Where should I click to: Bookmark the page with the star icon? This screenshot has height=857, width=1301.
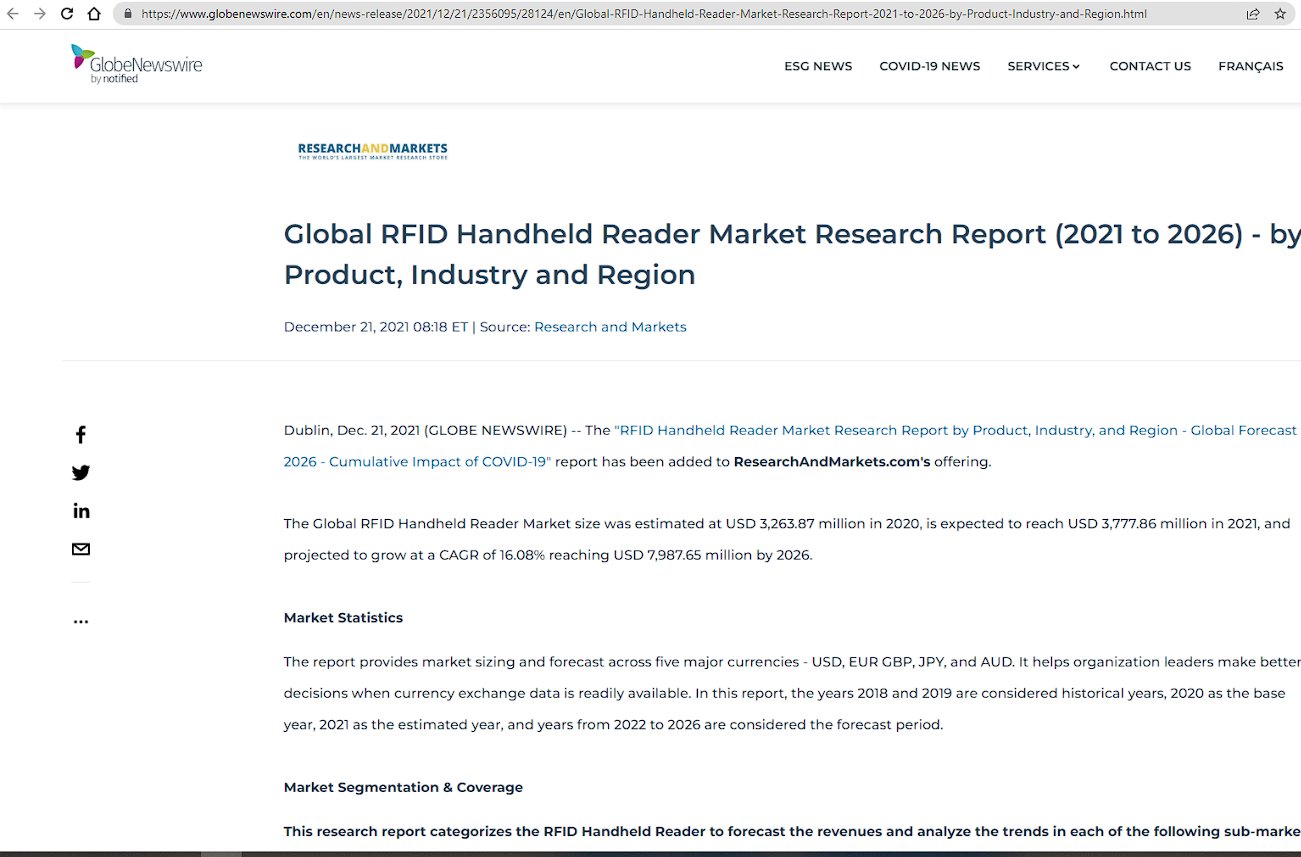pos(1280,14)
